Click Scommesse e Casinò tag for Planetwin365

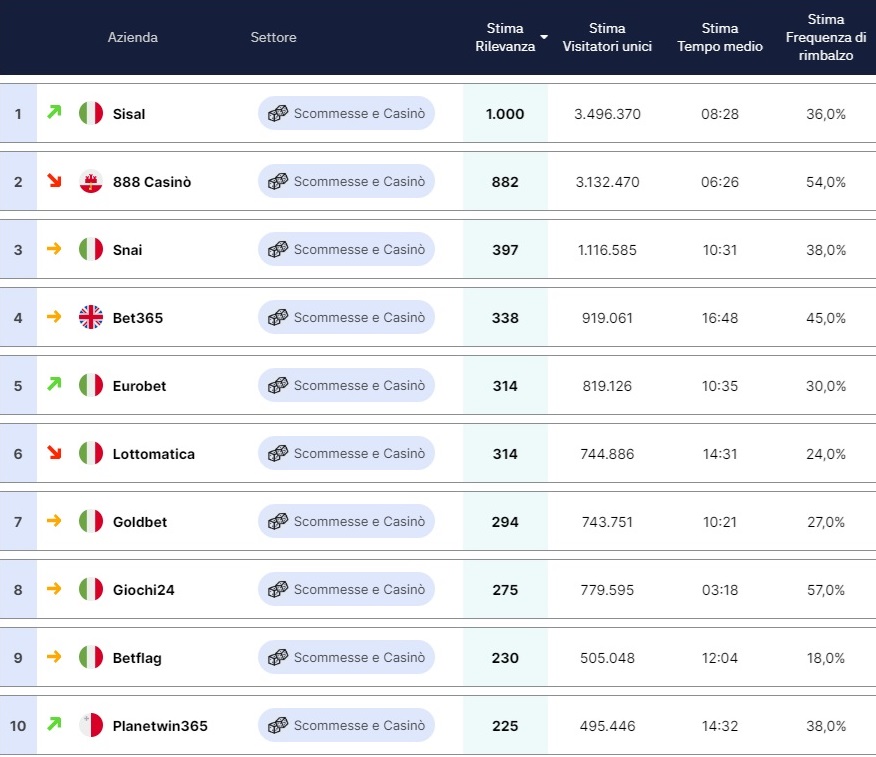[347, 726]
